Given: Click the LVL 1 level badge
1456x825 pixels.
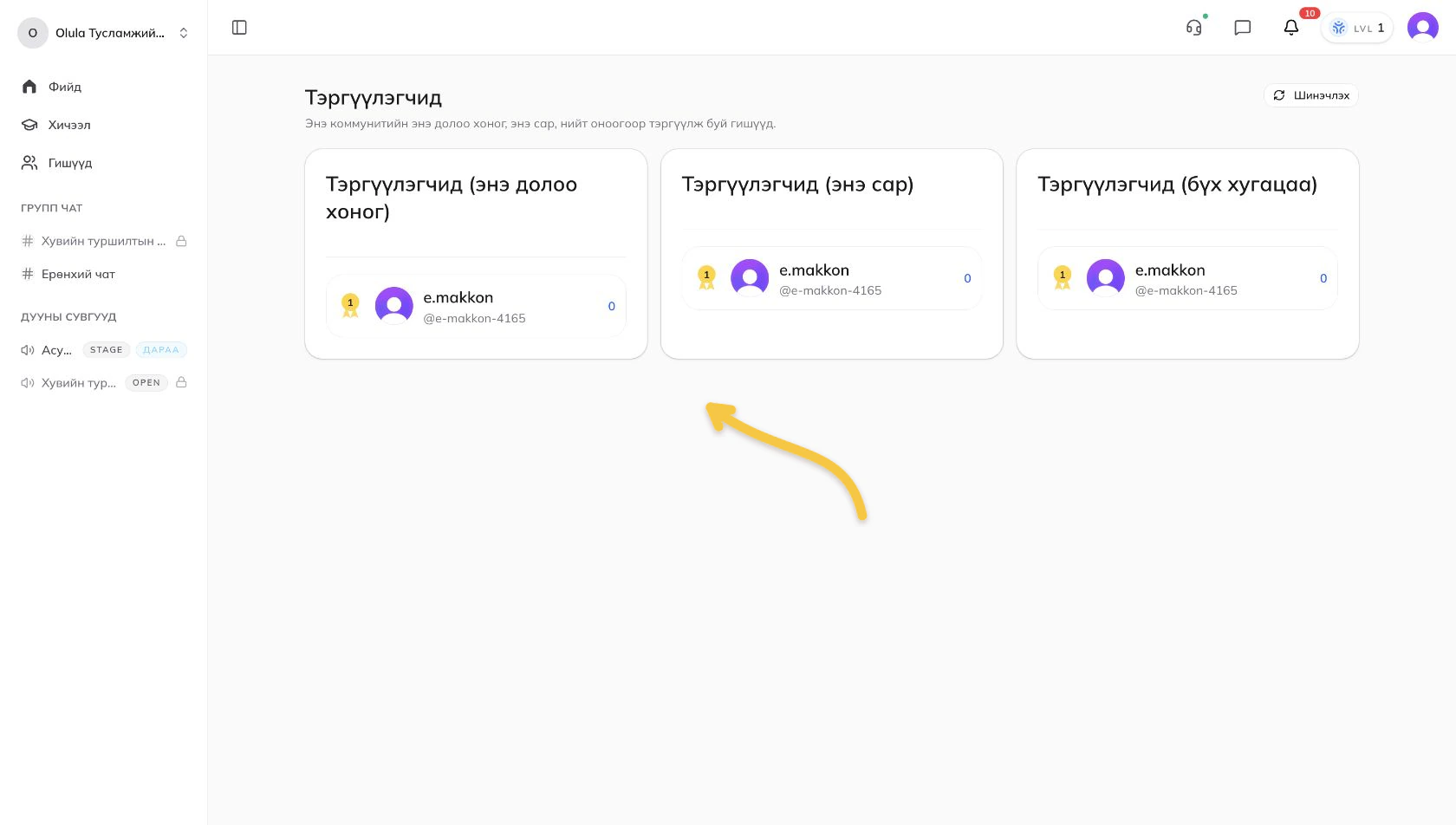Looking at the screenshot, I should (1357, 28).
